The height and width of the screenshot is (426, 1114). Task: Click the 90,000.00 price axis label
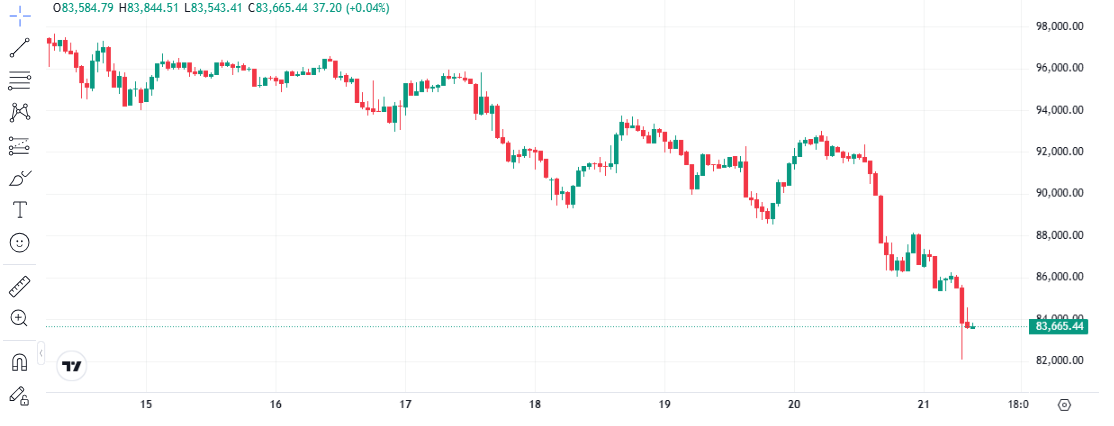(x=1060, y=193)
